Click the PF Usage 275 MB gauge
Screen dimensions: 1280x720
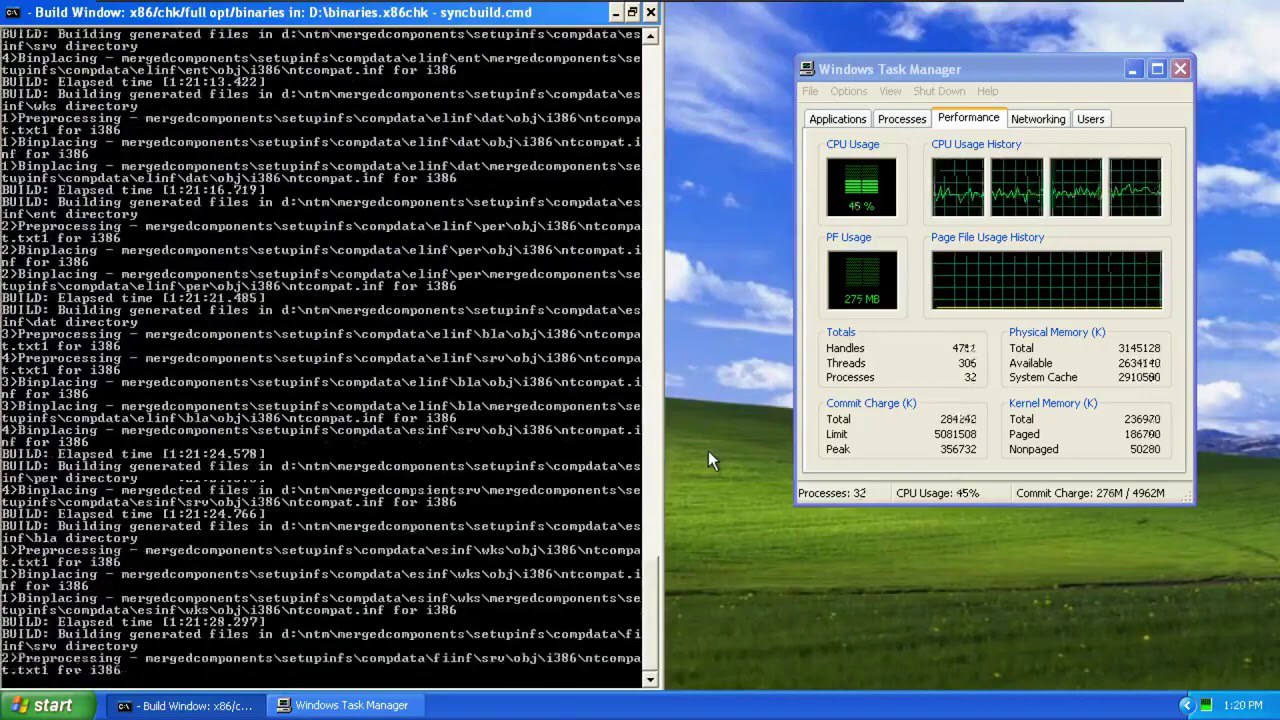tap(861, 280)
